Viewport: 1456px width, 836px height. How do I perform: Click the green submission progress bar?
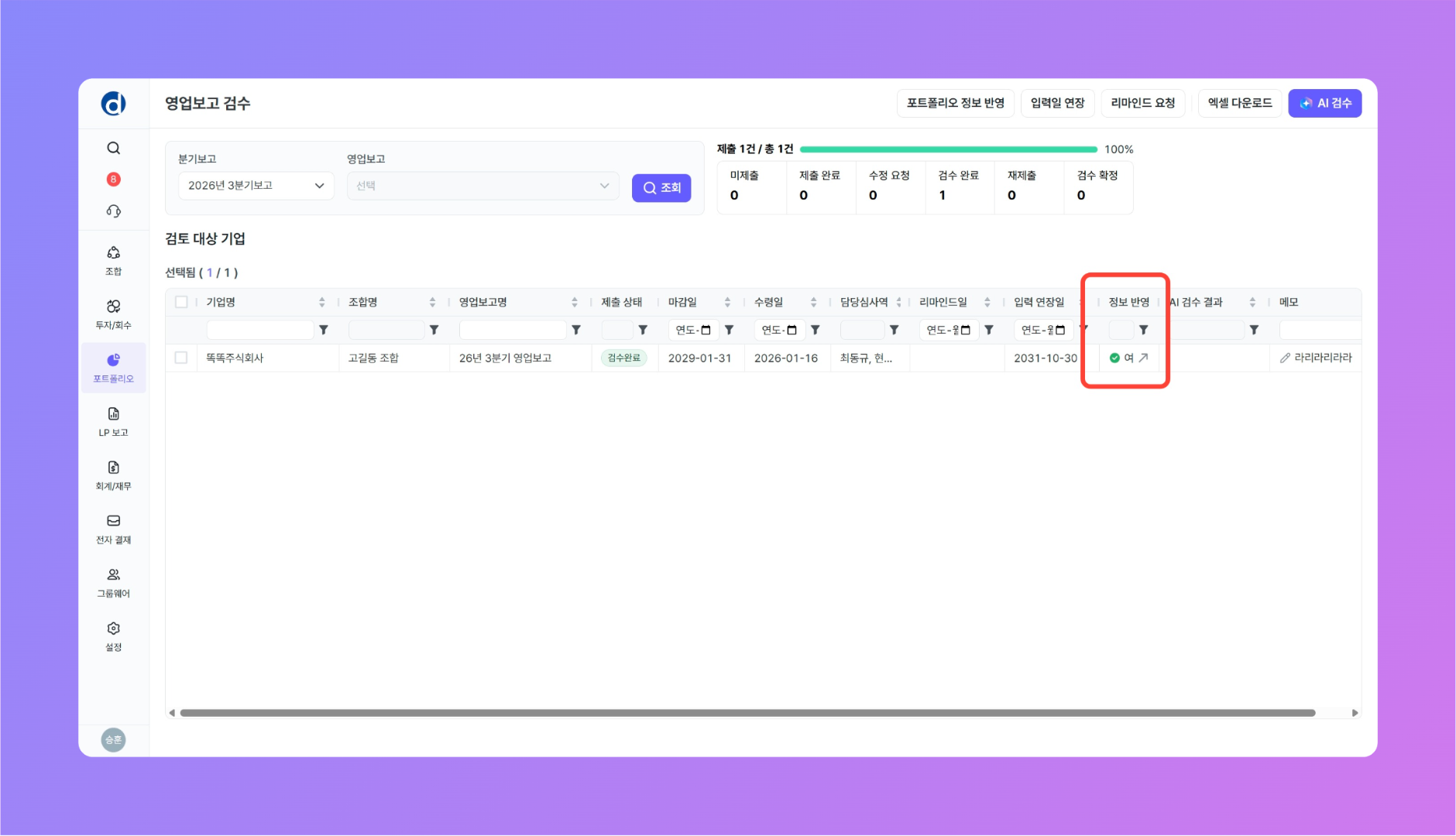coord(949,149)
